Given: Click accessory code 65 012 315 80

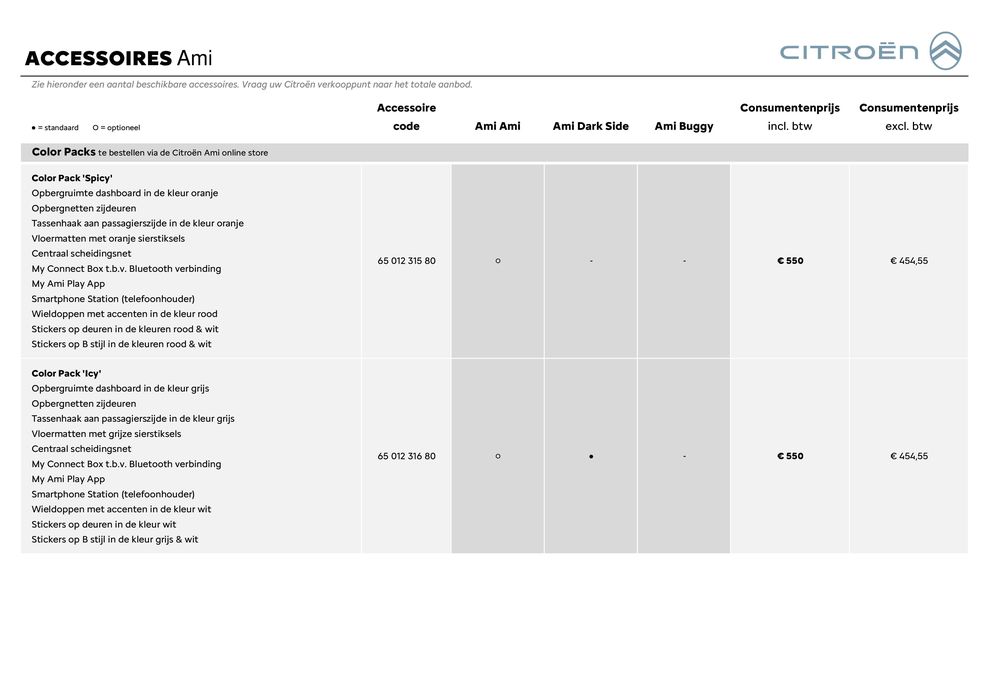Looking at the screenshot, I should tap(406, 261).
